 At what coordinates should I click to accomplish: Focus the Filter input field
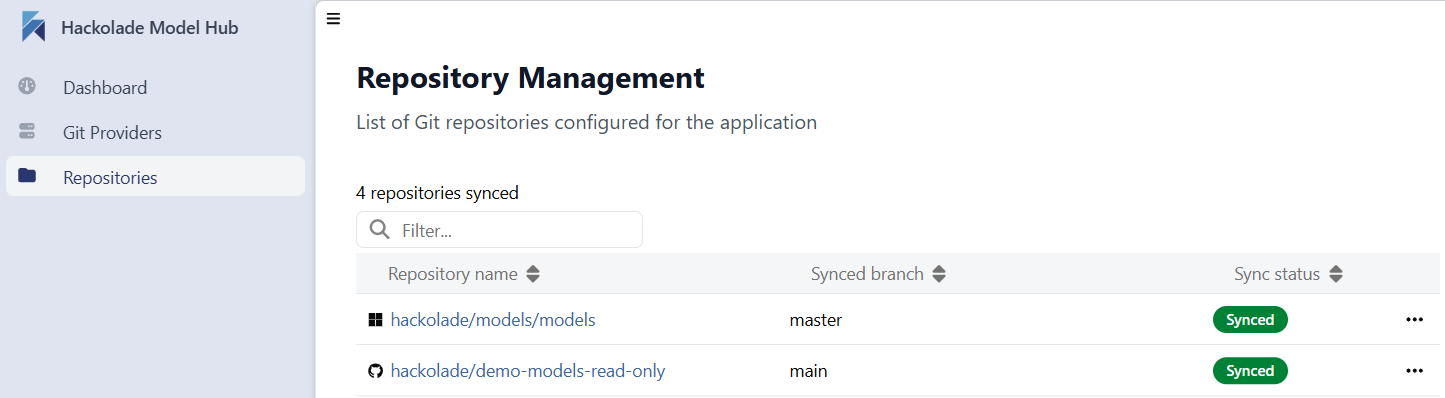point(499,230)
